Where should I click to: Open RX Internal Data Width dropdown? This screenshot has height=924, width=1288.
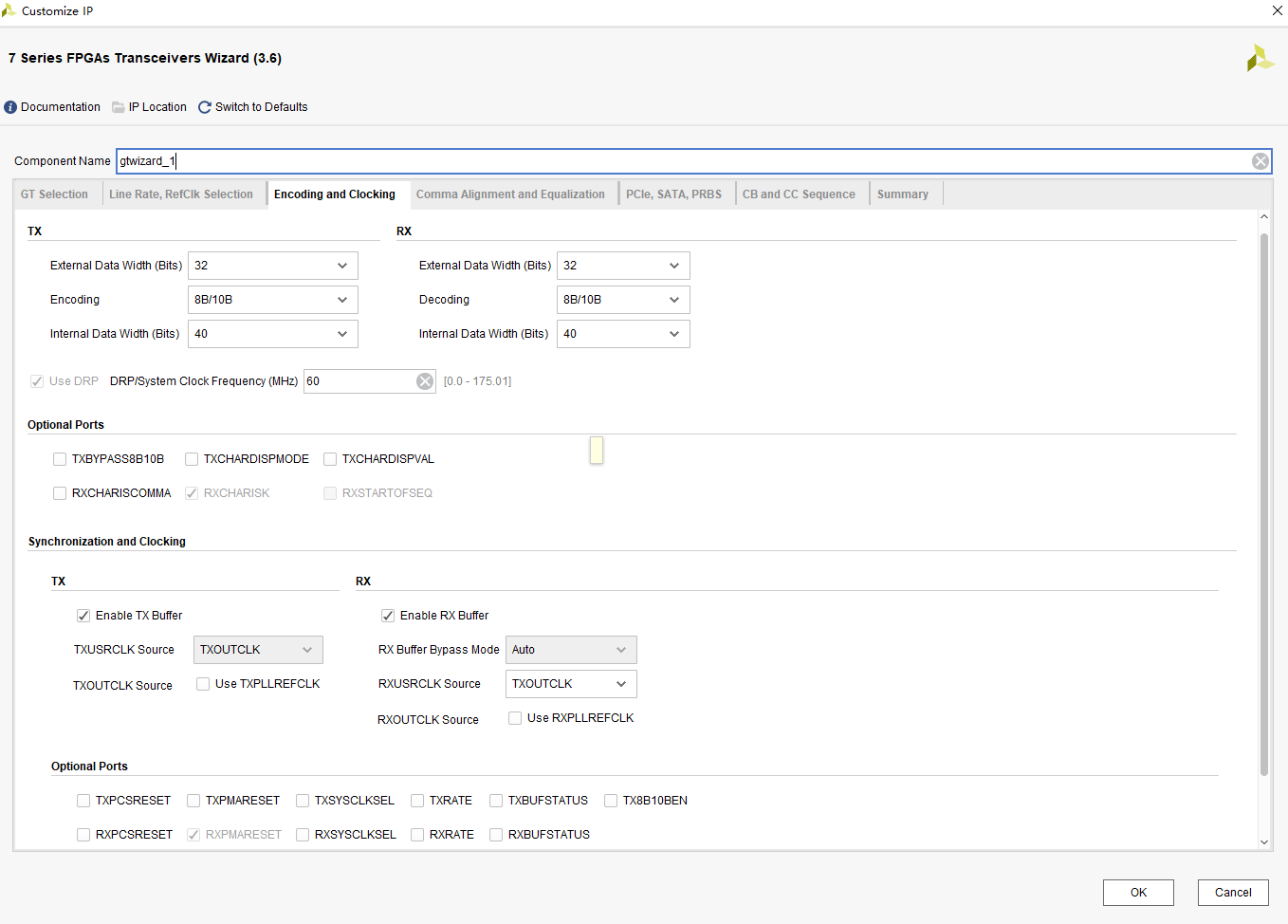(x=623, y=334)
